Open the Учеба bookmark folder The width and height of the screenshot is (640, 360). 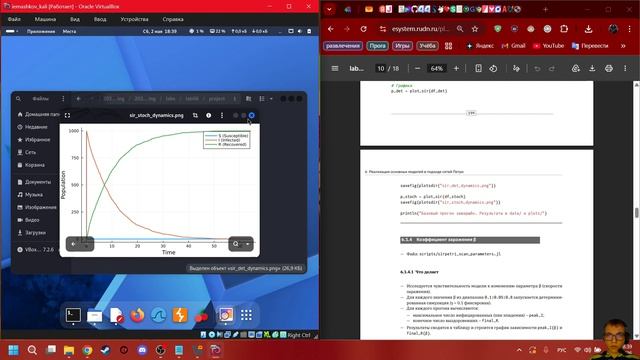(x=427, y=46)
